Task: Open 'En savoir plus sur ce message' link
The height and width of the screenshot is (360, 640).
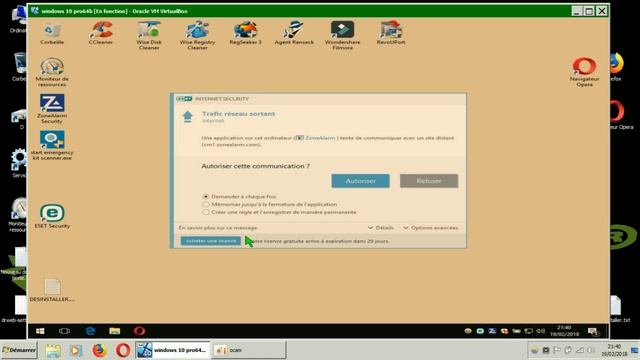Action: click(x=218, y=228)
